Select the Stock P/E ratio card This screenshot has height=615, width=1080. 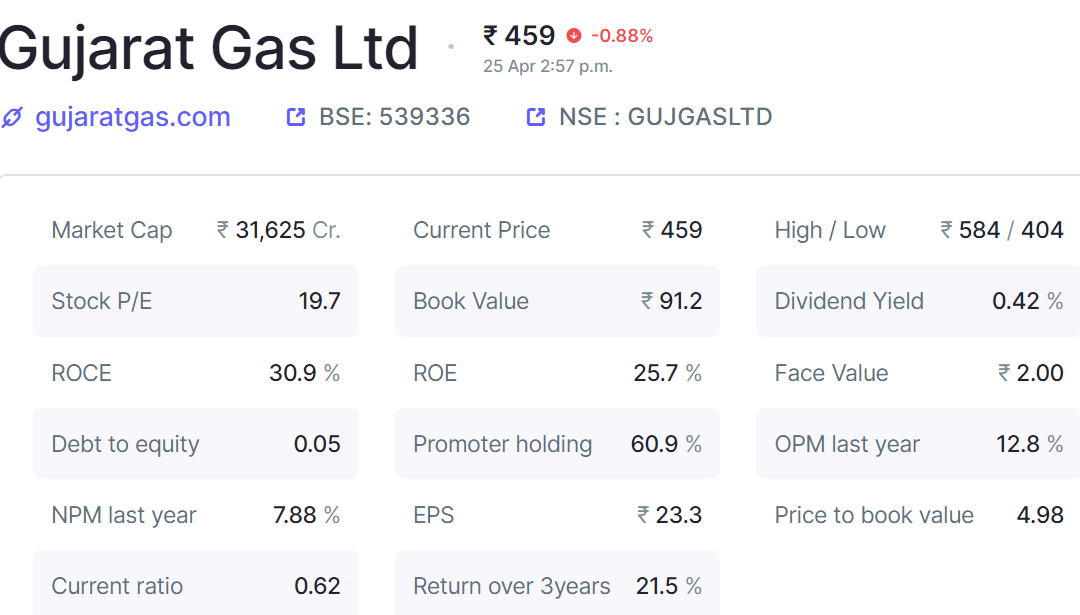click(196, 301)
